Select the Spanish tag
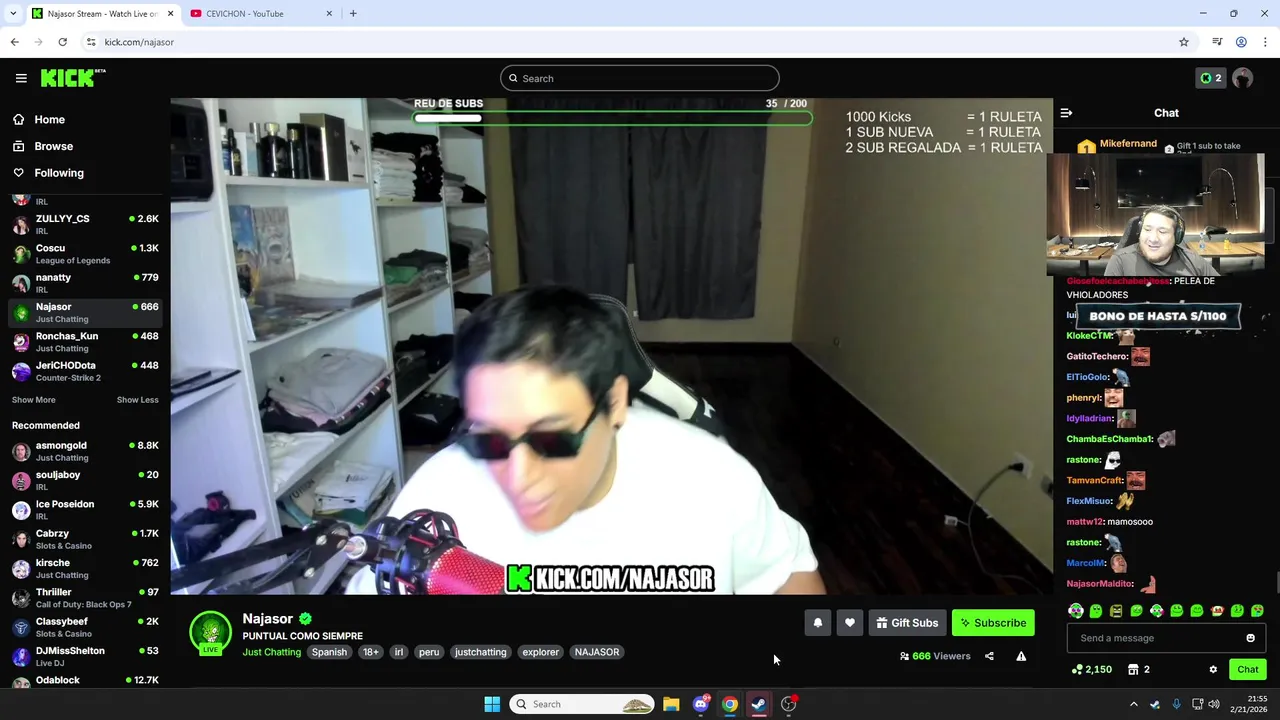 pos(329,652)
